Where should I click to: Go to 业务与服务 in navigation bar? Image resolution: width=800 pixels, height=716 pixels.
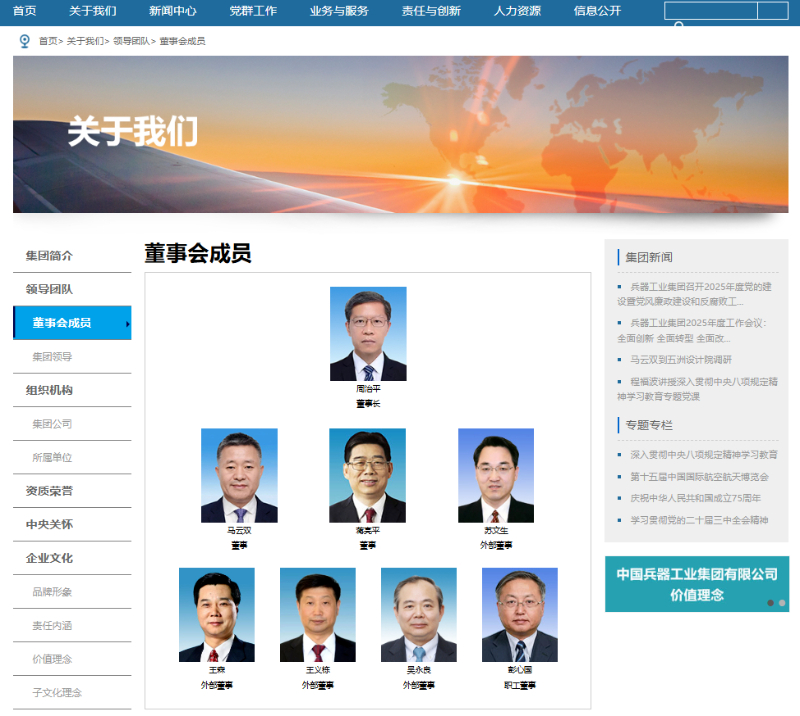339,11
